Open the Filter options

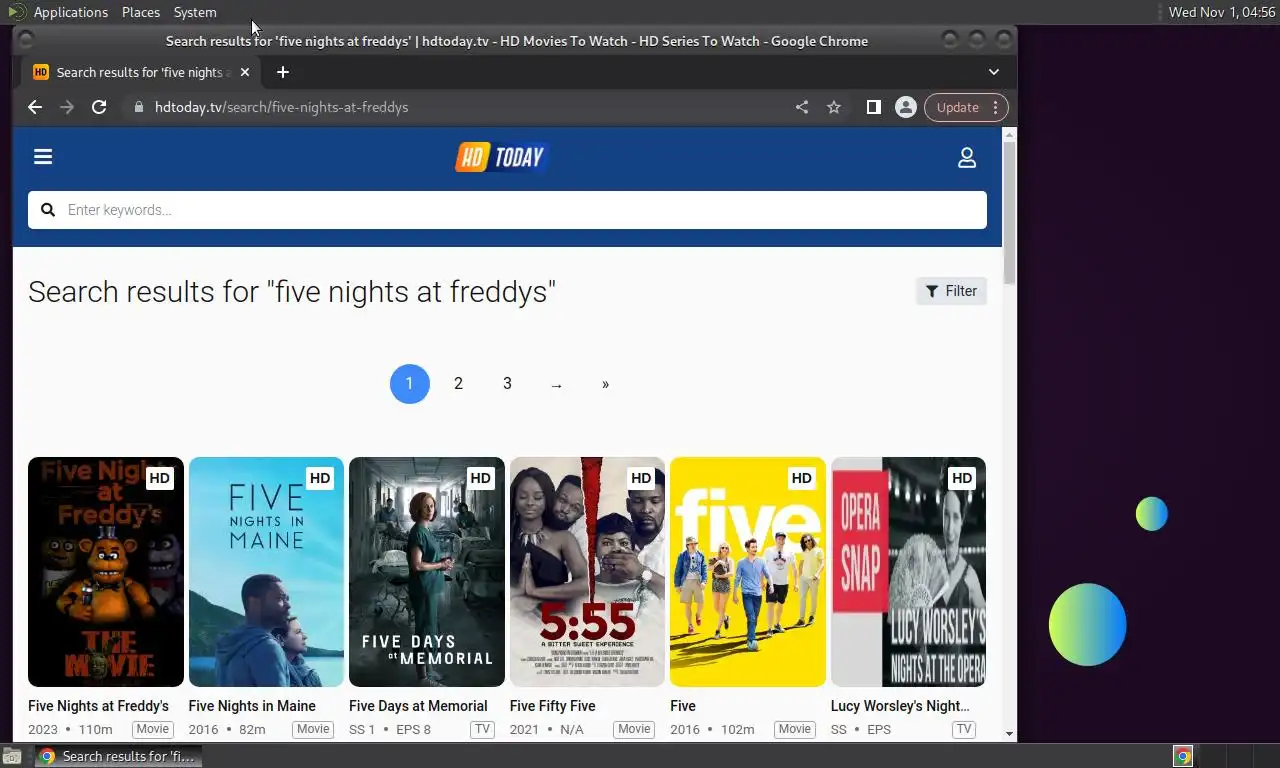tap(951, 291)
